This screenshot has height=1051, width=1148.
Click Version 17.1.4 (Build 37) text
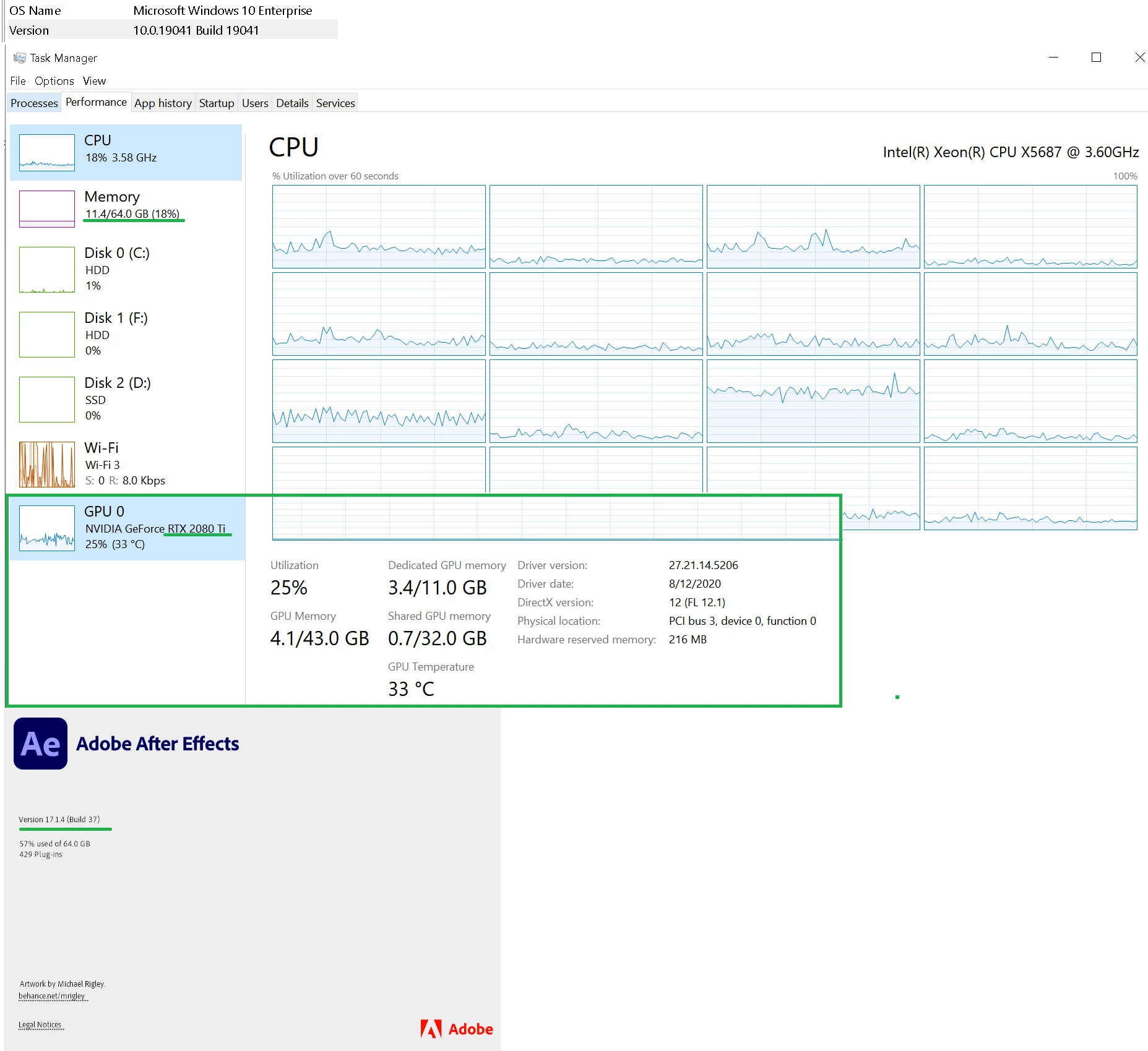tap(59, 820)
